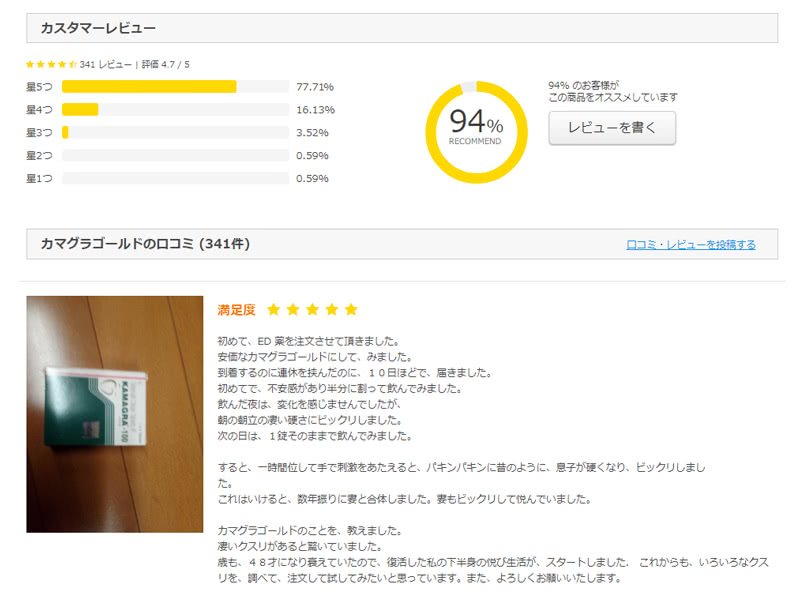800x605 pixels.
Task: Click the 星5つ yellow rating bar
Action: pyautogui.click(x=149, y=87)
